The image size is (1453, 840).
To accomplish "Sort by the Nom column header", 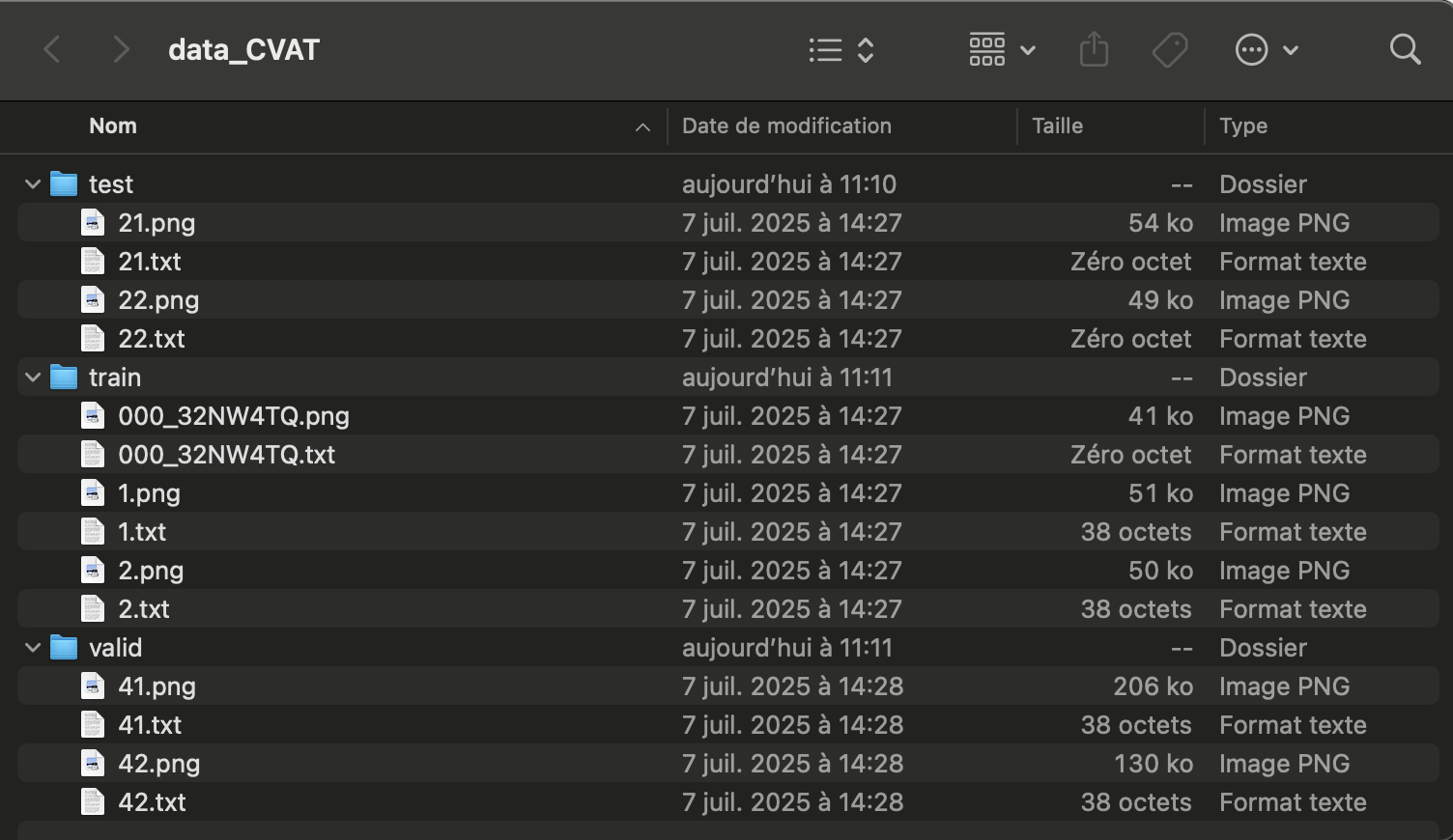I will point(113,126).
